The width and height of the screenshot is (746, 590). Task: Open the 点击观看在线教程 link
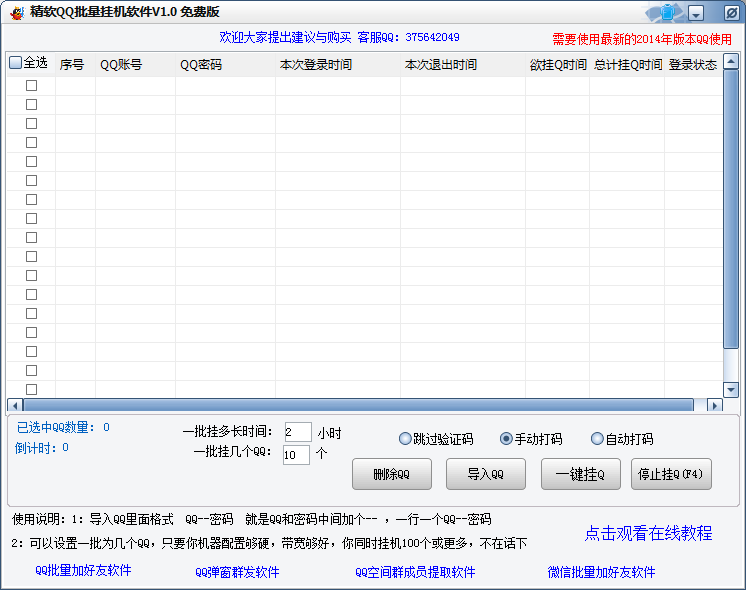click(x=648, y=533)
